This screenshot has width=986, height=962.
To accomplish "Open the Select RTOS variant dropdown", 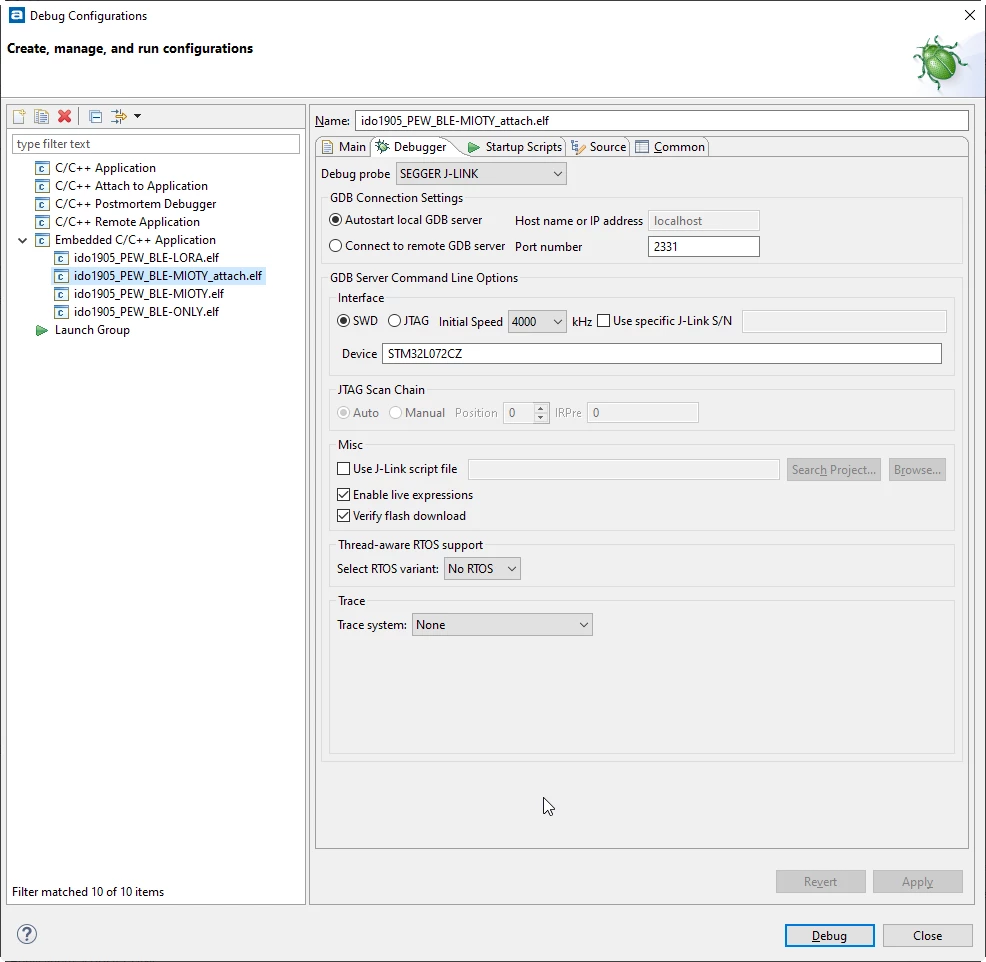I will (x=482, y=568).
